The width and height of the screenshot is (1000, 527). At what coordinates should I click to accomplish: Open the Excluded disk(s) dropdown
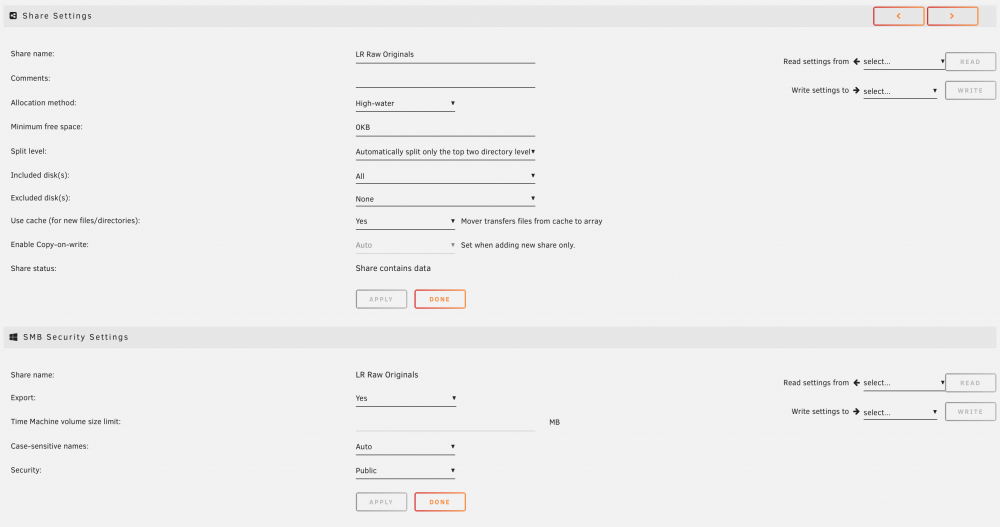pyautogui.click(x=445, y=198)
